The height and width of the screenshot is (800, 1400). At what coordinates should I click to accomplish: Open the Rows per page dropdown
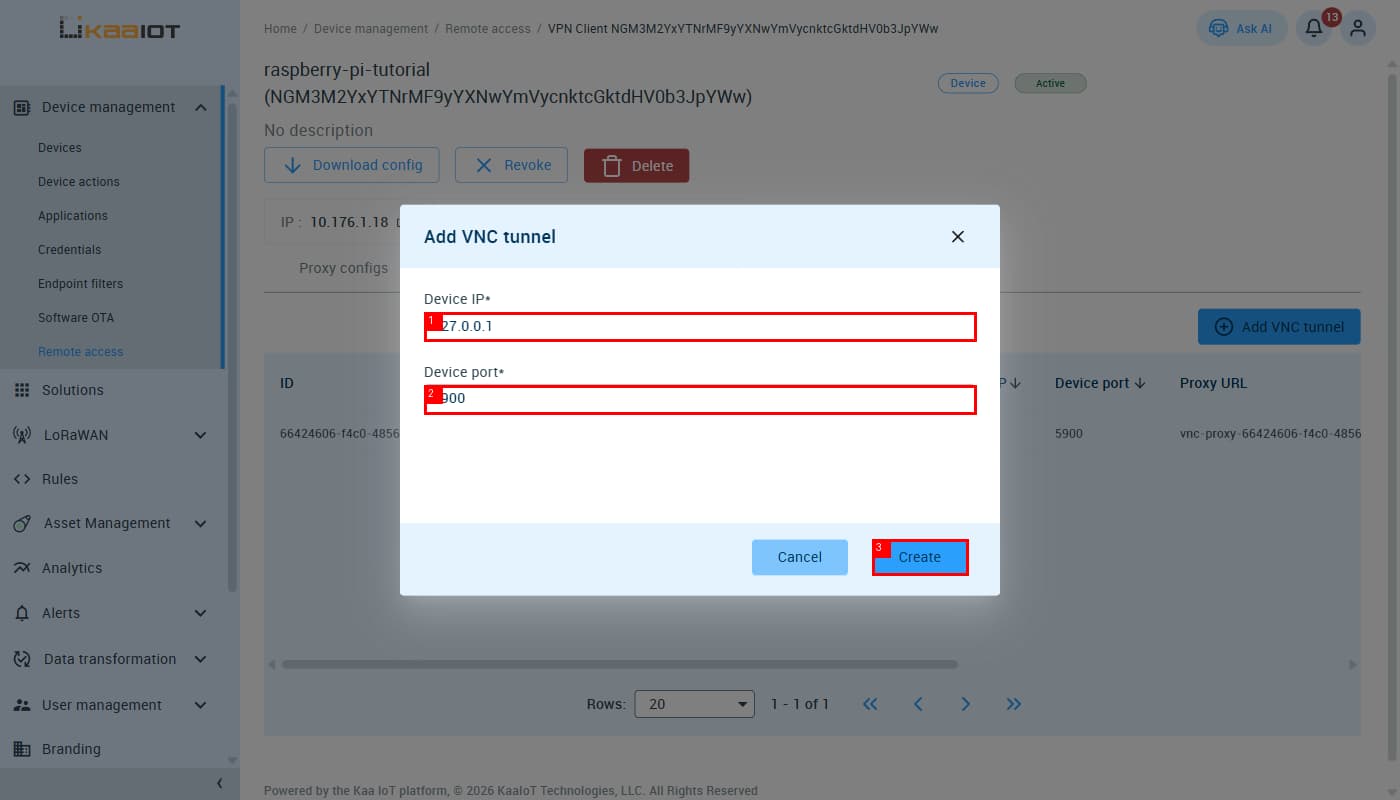695,704
